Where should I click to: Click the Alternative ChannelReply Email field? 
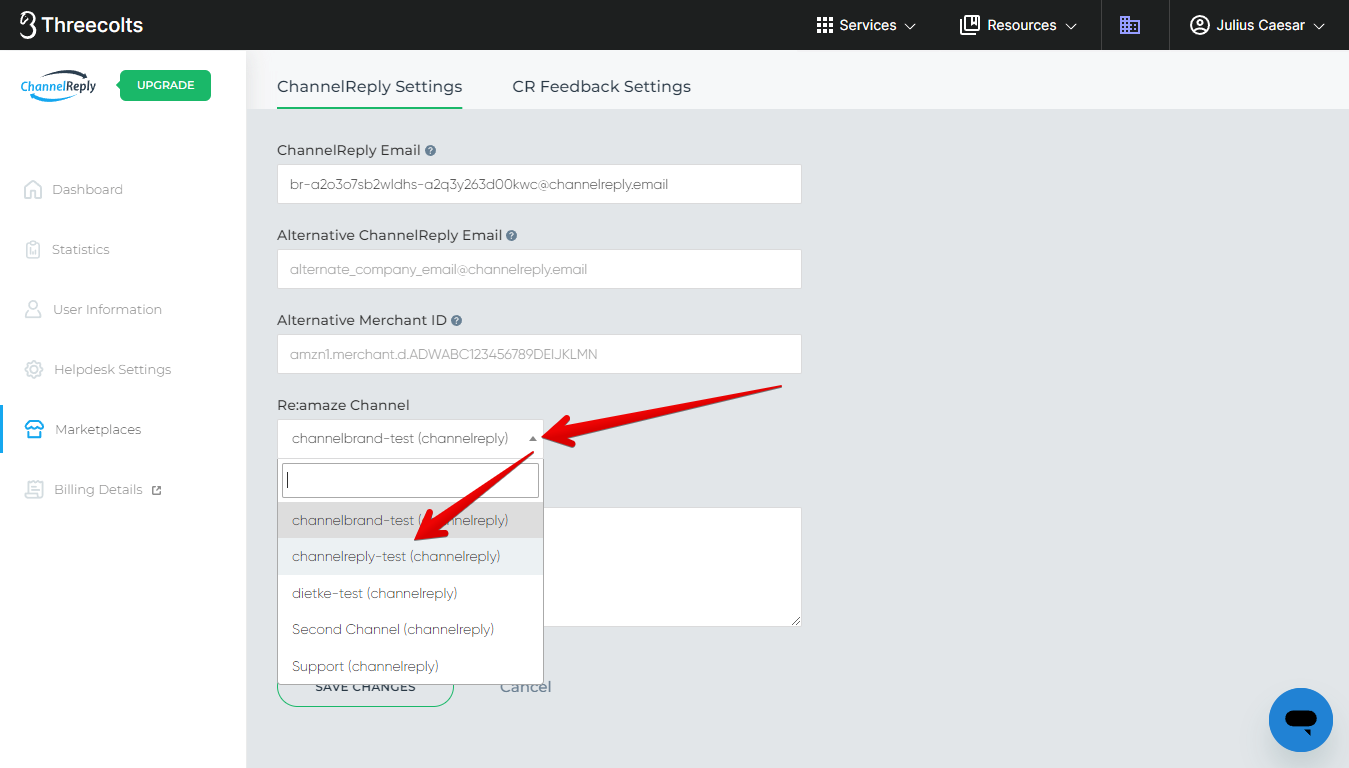point(539,269)
